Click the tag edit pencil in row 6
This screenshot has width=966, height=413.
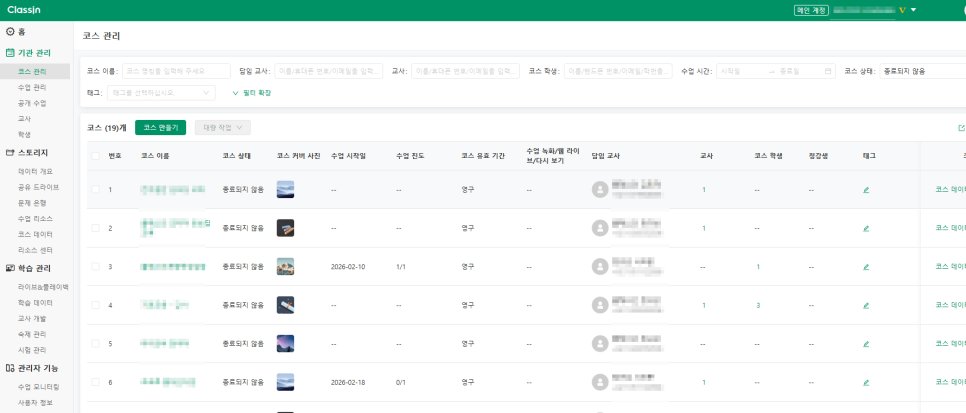pyautogui.click(x=866, y=382)
